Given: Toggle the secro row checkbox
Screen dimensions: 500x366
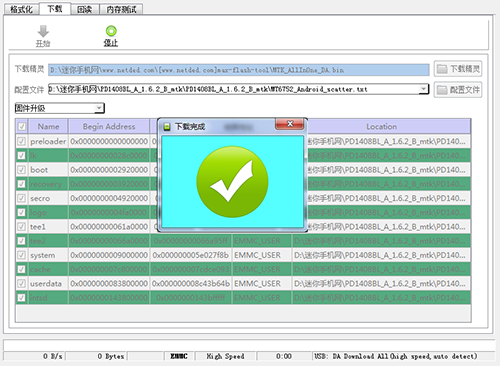Looking at the screenshot, I should pyautogui.click(x=22, y=198).
